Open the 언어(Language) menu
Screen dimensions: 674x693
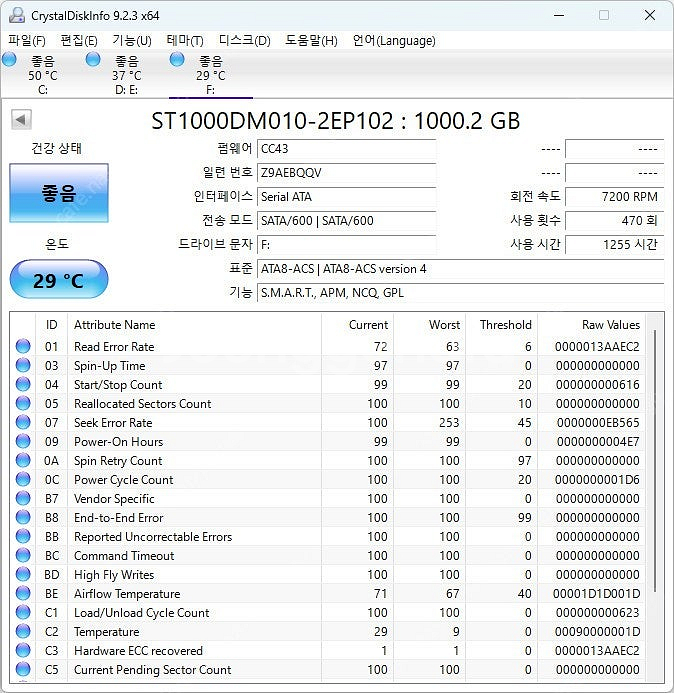394,41
